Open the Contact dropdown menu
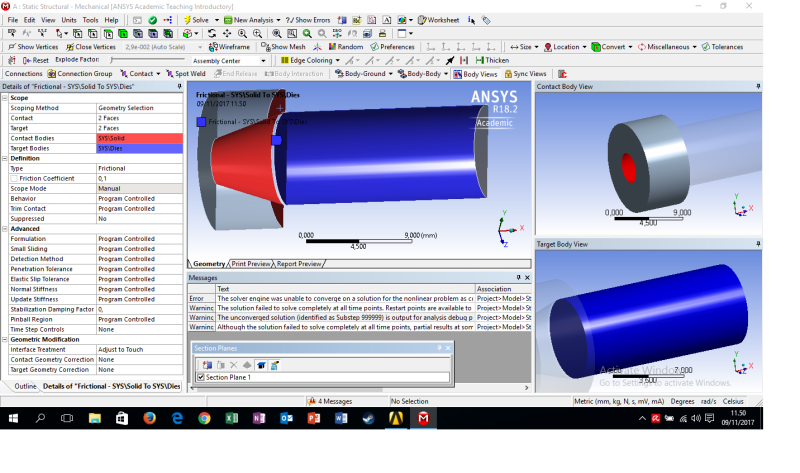 click(158, 73)
